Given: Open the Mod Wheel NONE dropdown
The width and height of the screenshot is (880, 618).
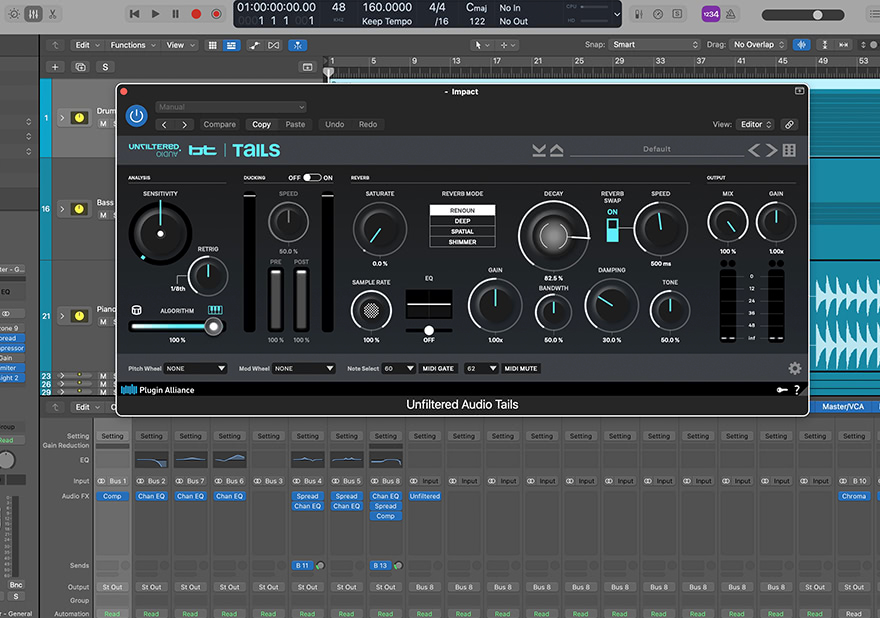Looking at the screenshot, I should pos(304,368).
